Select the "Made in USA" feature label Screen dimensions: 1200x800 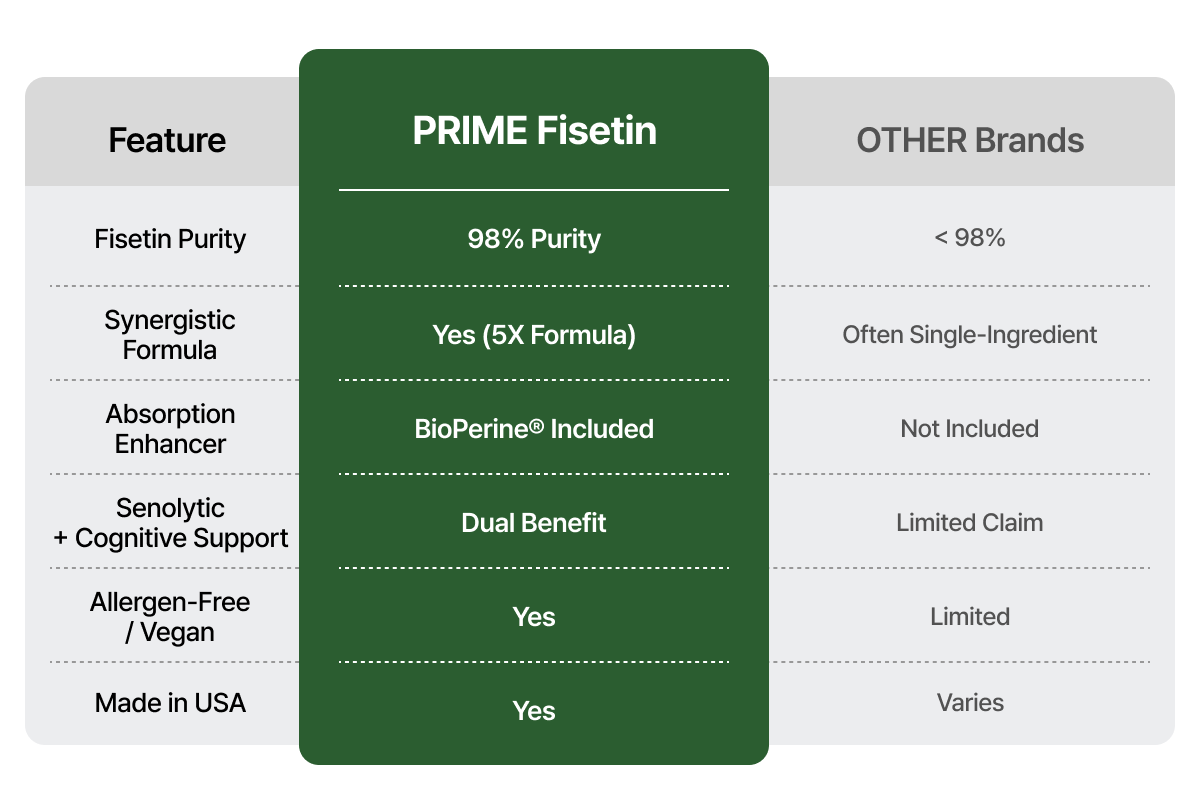pyautogui.click(x=170, y=703)
